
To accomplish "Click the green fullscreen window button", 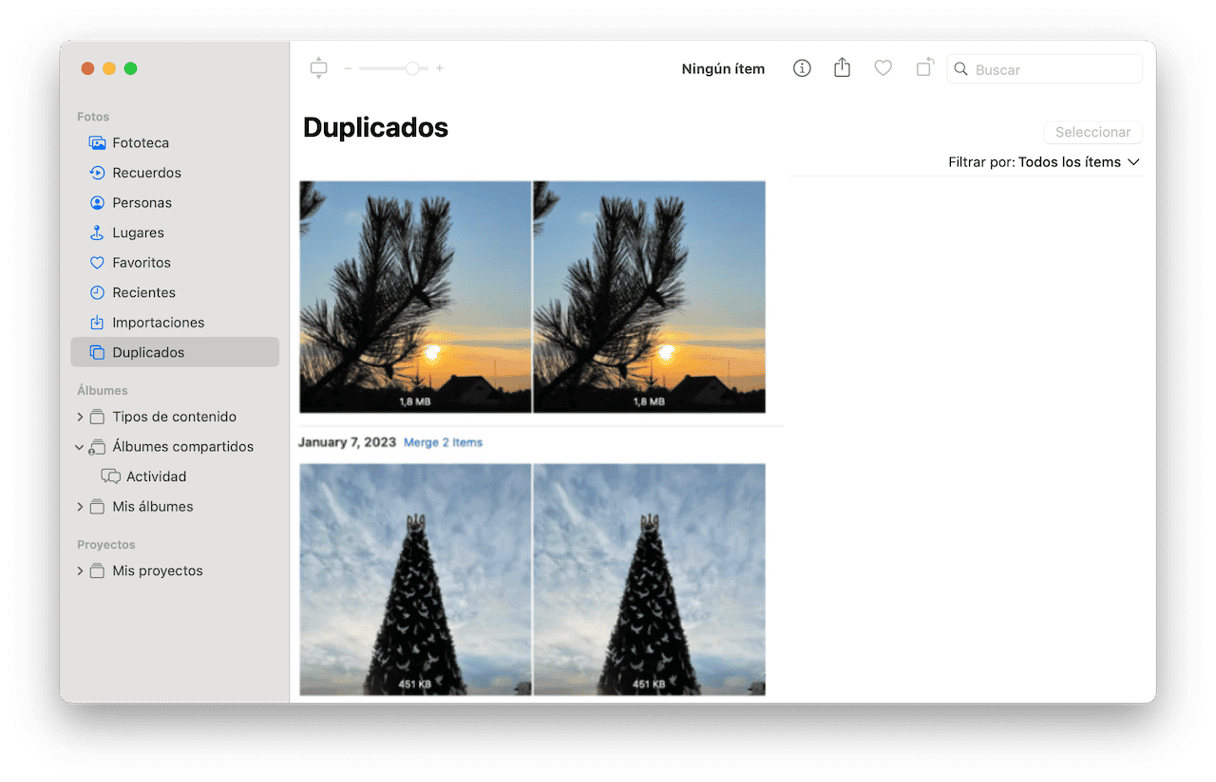I will click(130, 68).
